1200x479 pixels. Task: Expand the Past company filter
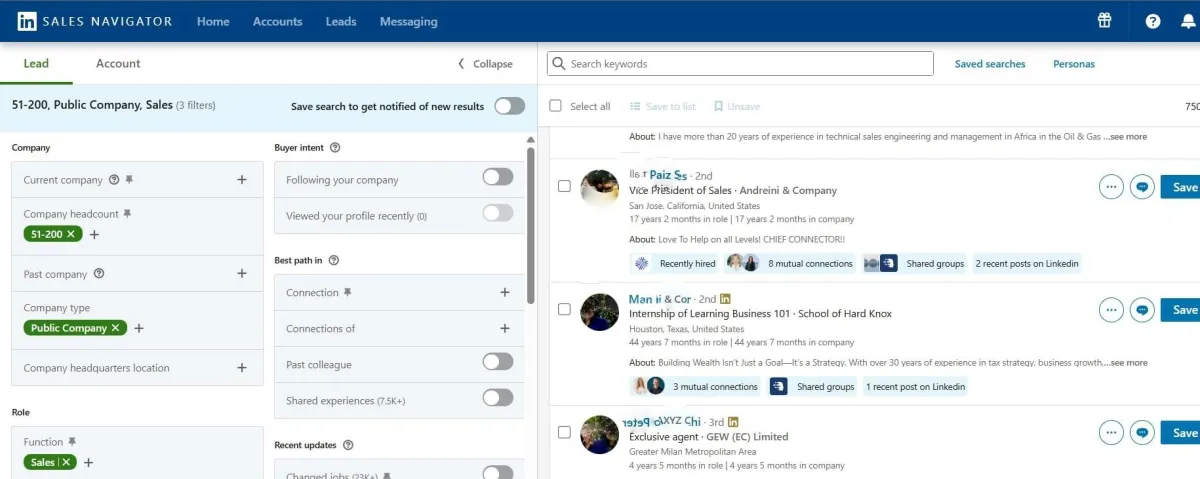coord(242,274)
